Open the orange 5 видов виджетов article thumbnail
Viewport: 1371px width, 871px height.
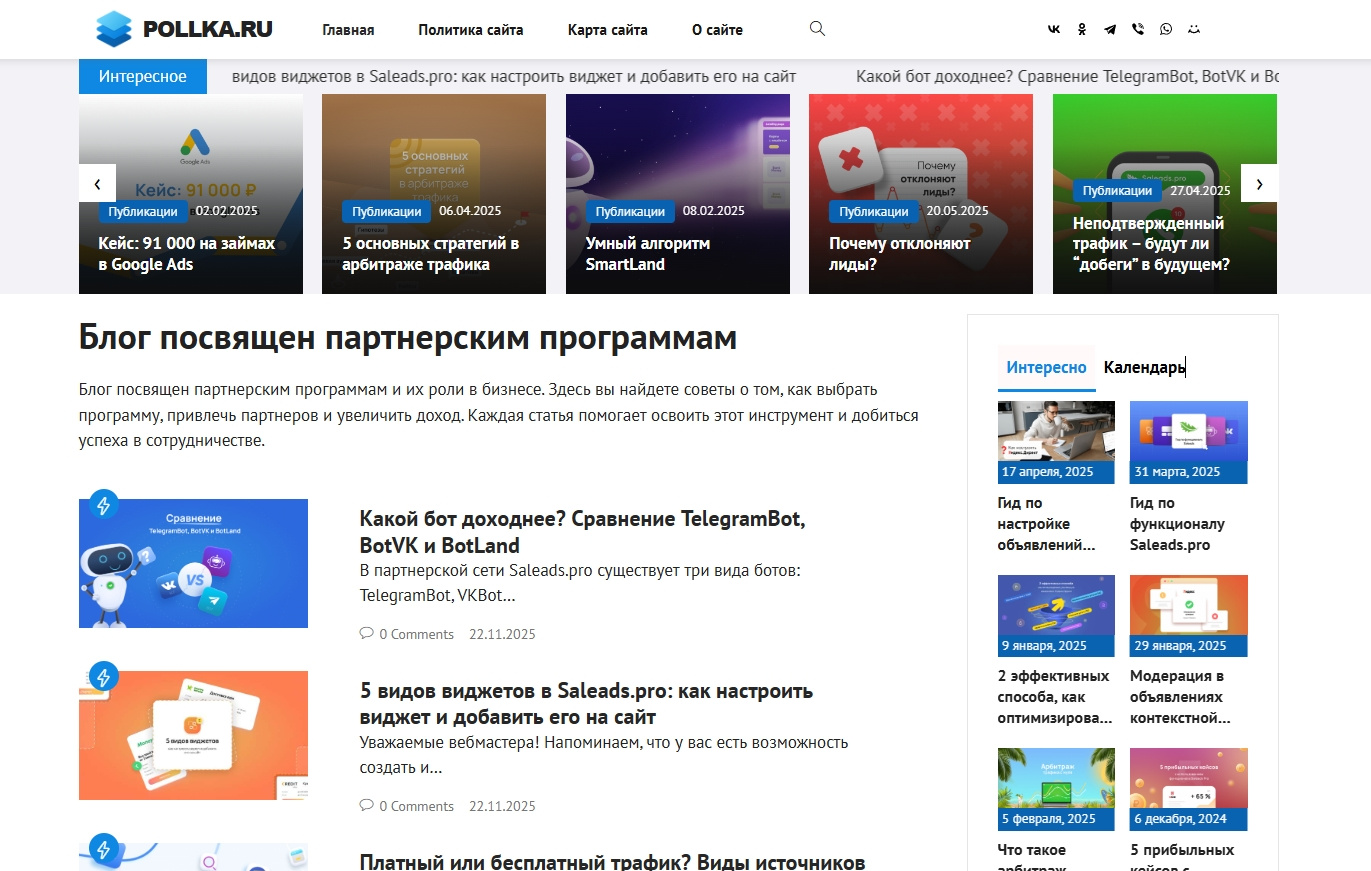pyautogui.click(x=193, y=735)
